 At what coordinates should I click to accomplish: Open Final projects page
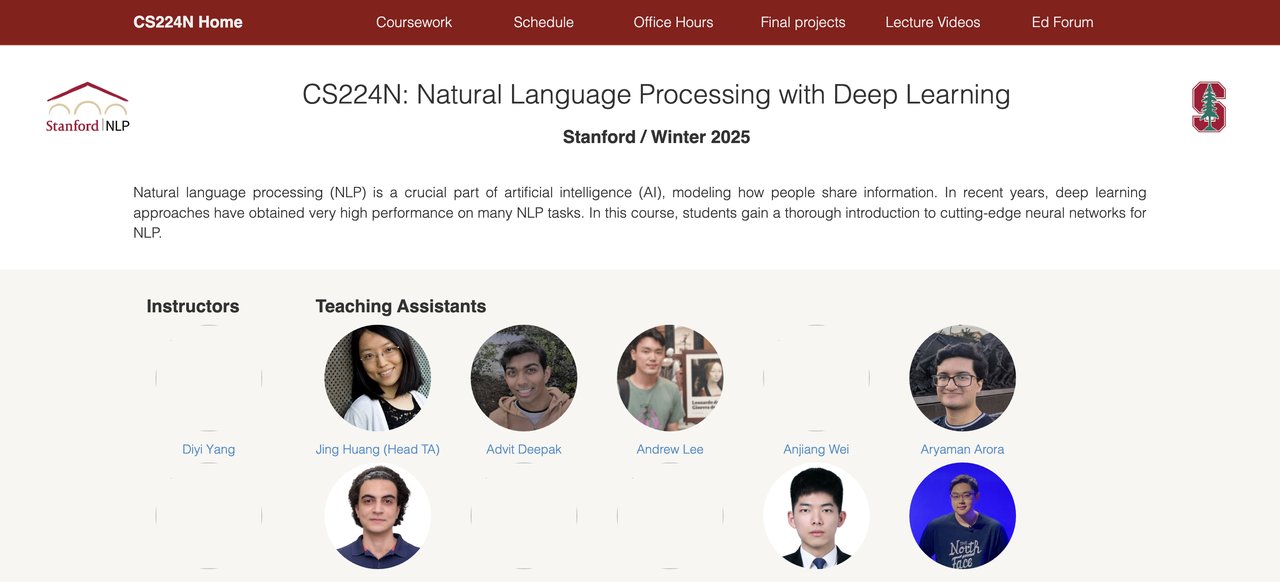[802, 22]
